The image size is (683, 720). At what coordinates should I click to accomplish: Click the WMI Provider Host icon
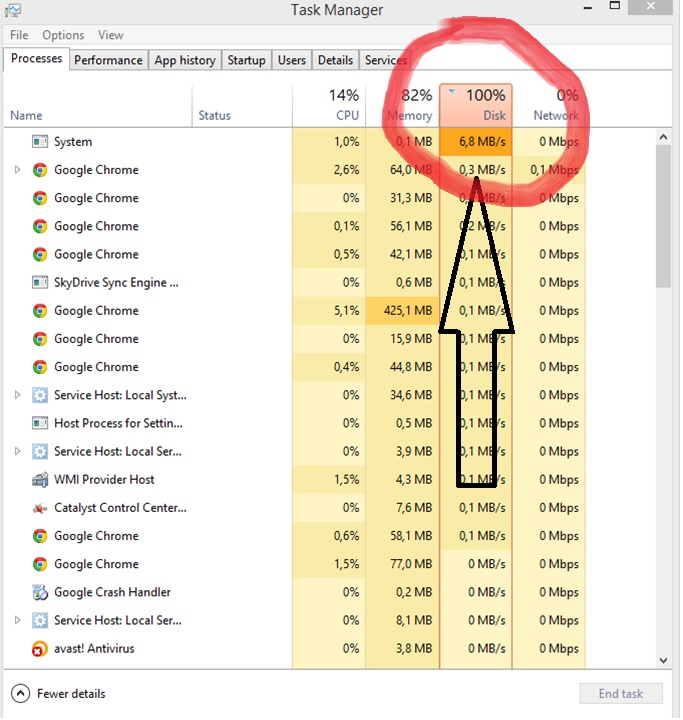tap(40, 479)
